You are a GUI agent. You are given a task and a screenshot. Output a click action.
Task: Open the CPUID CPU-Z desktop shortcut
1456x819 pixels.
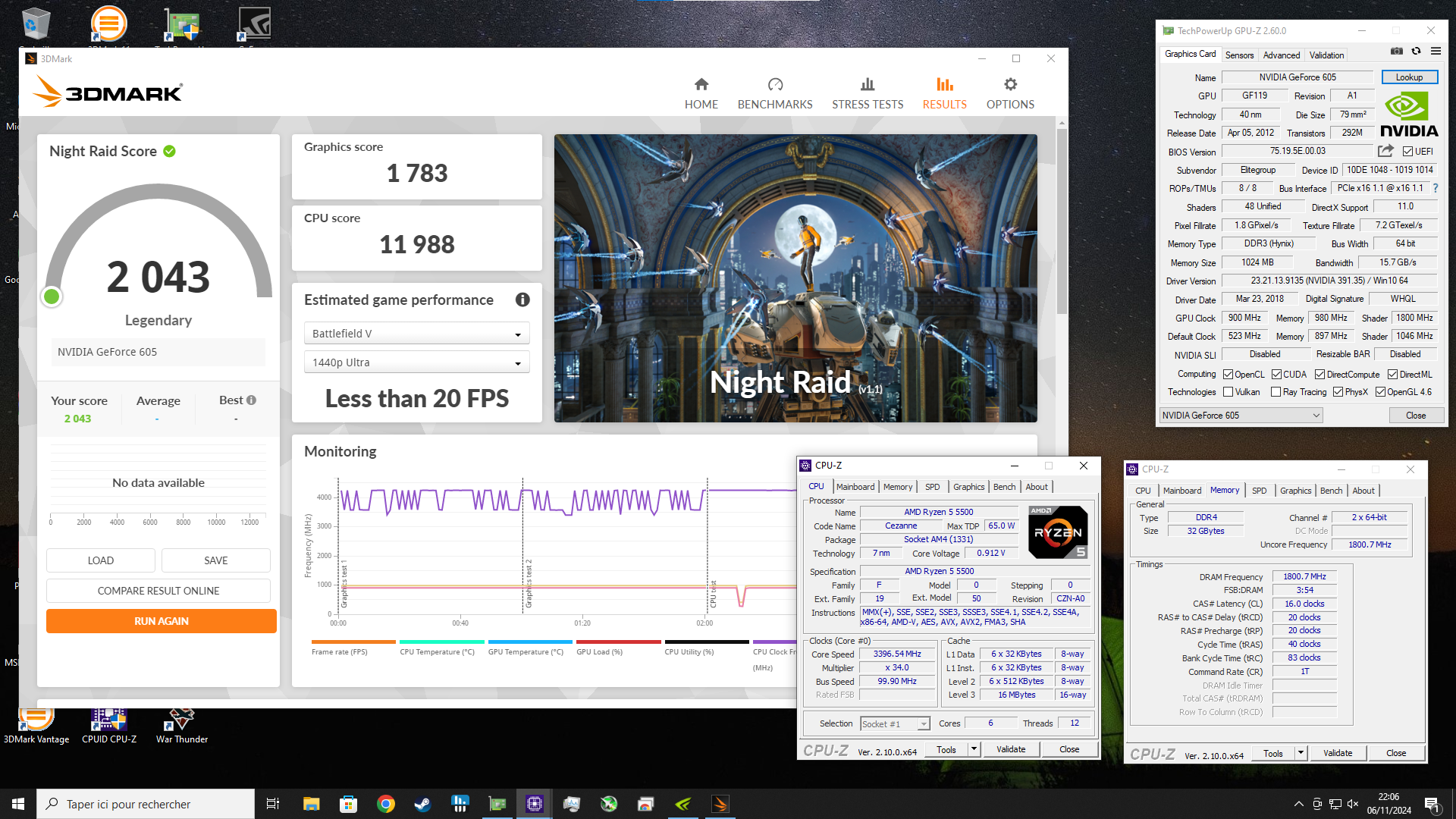109,726
